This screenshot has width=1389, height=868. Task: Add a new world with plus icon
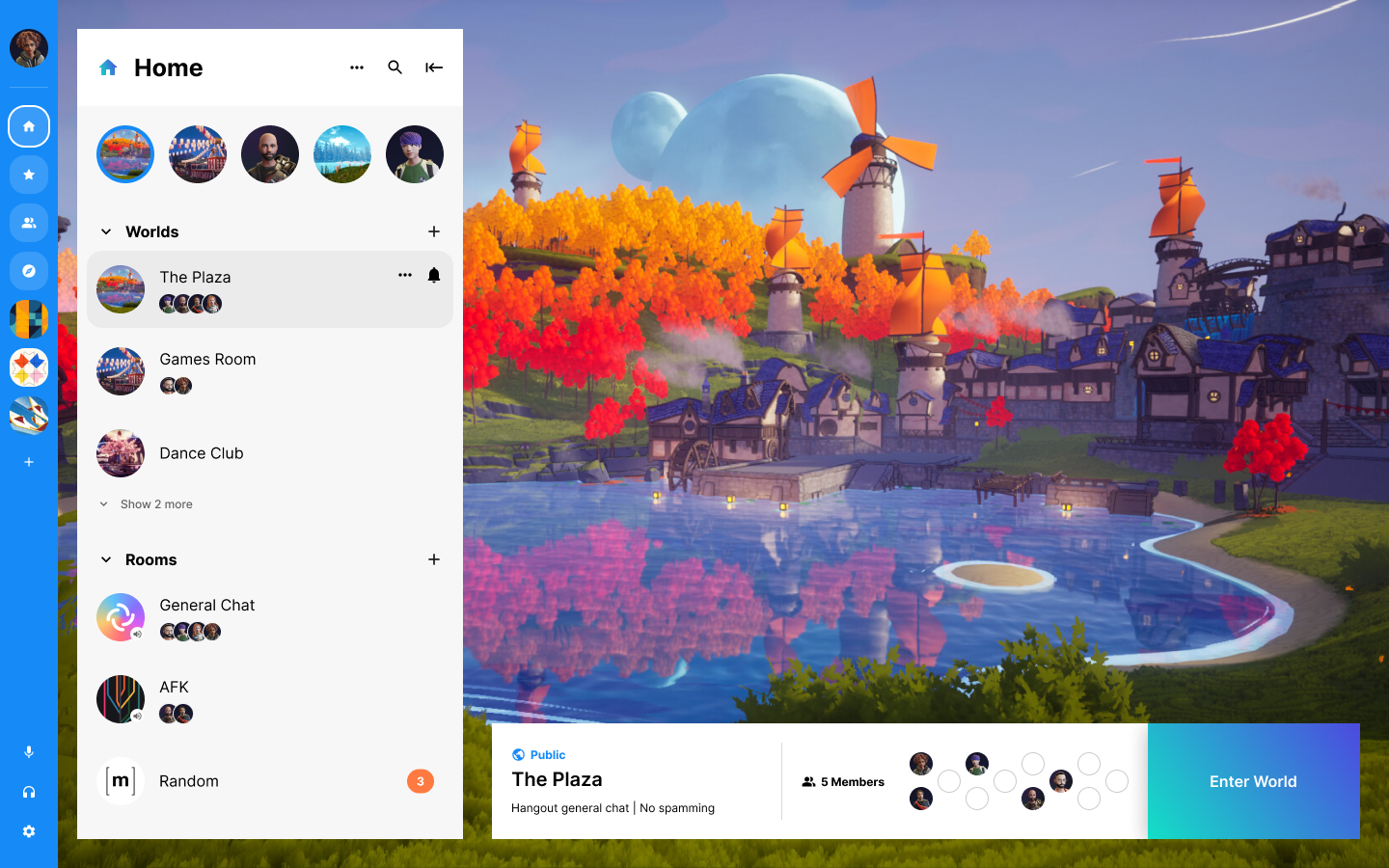point(434,231)
